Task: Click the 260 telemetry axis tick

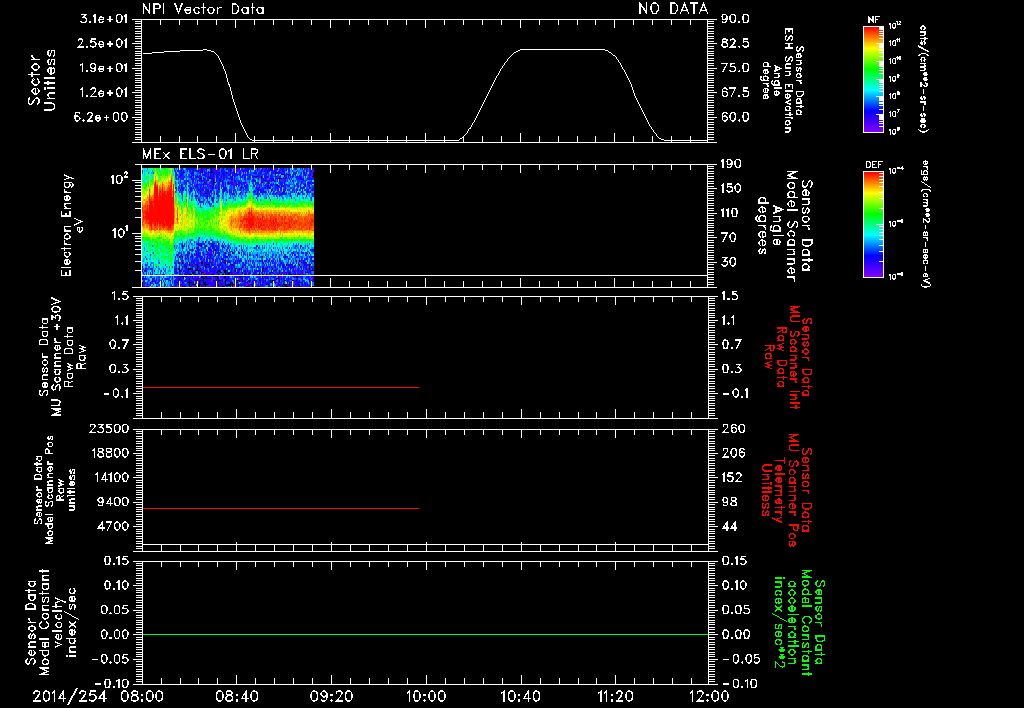Action: tap(733, 428)
